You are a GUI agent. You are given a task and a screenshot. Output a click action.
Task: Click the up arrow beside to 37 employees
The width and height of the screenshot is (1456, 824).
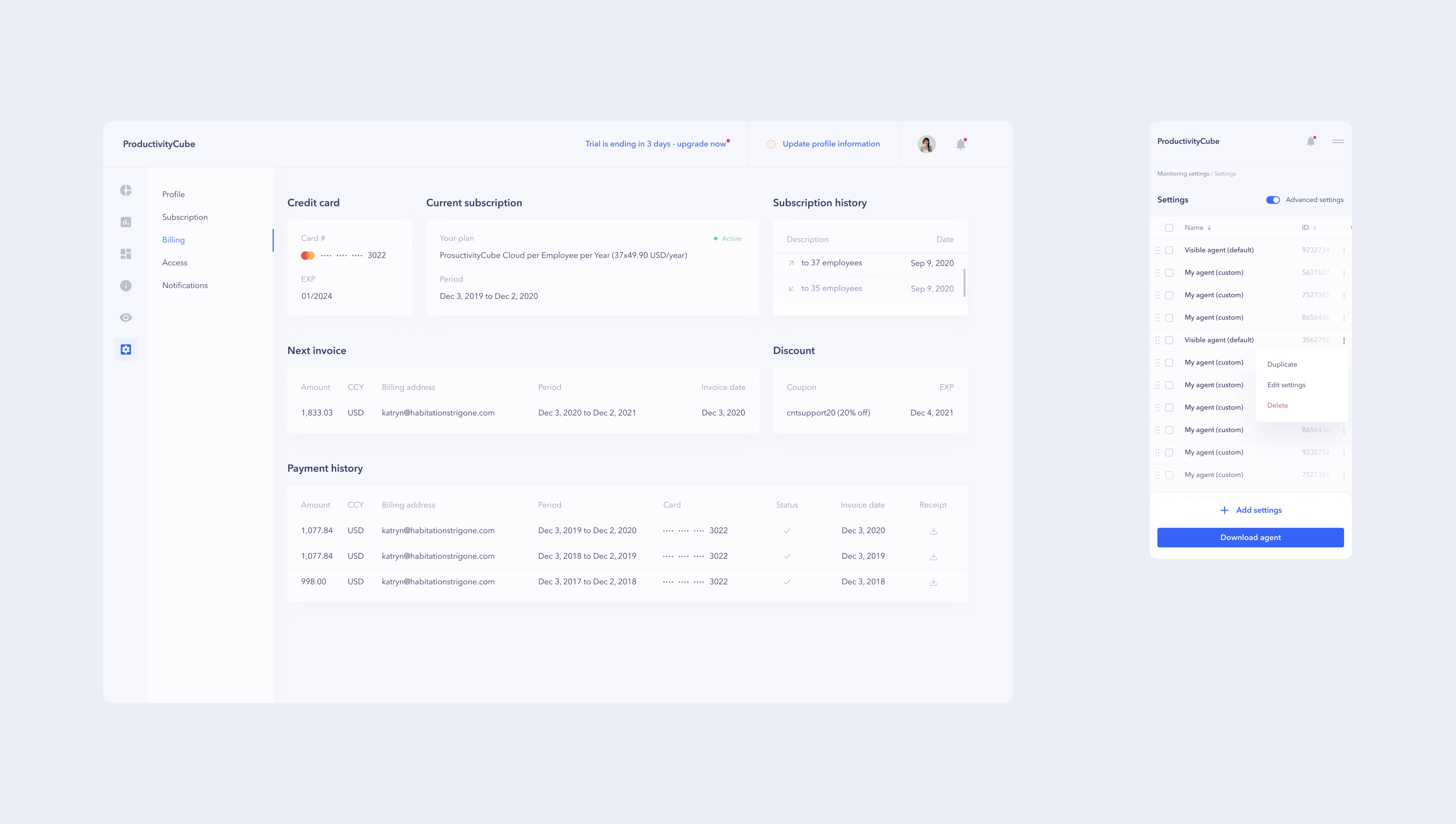pos(791,263)
